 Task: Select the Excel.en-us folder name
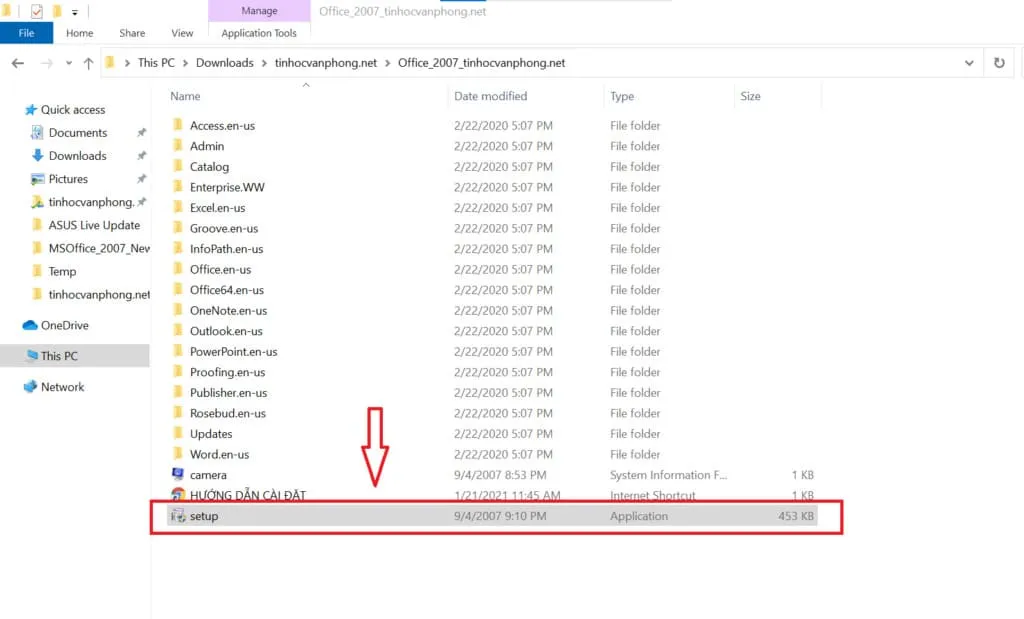[217, 208]
